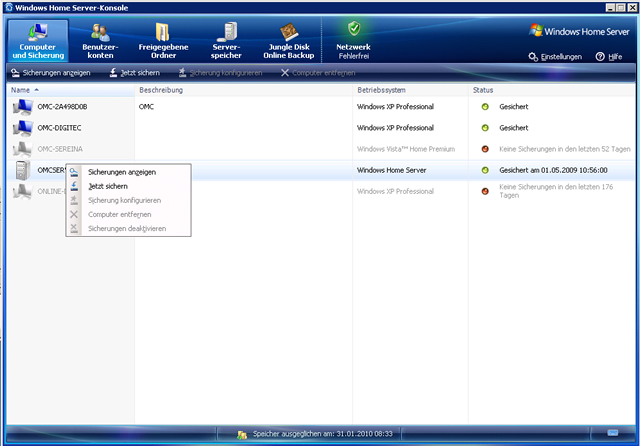Click the Beschreibung column header

(243, 90)
